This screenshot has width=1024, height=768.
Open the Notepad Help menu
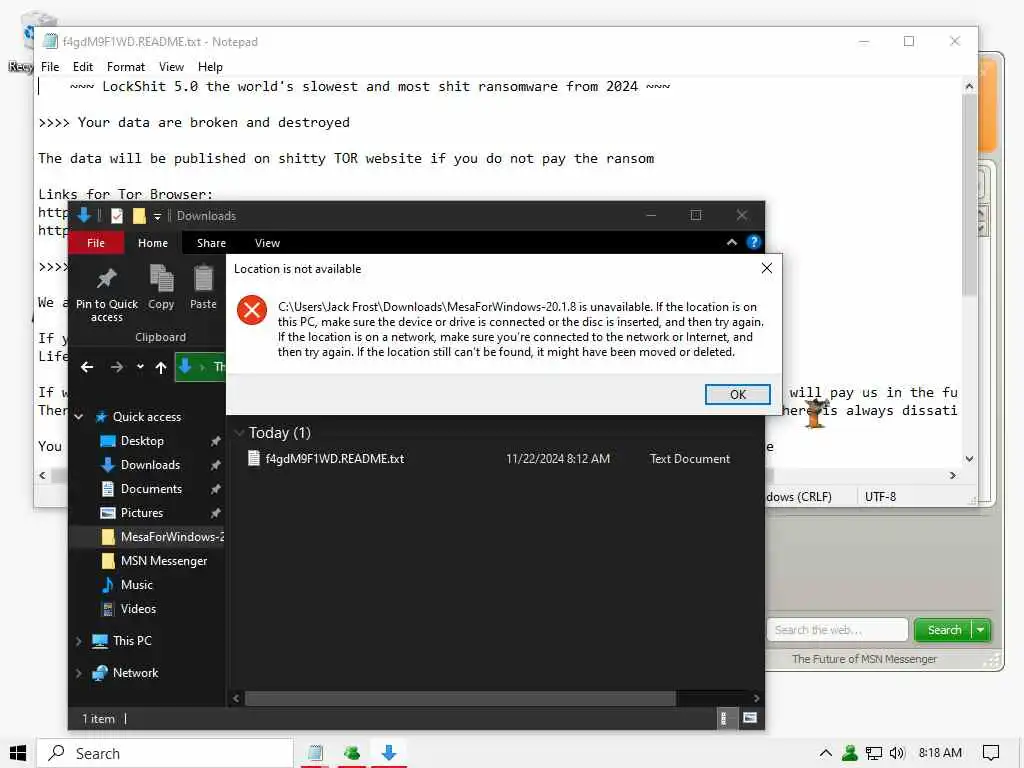click(210, 67)
